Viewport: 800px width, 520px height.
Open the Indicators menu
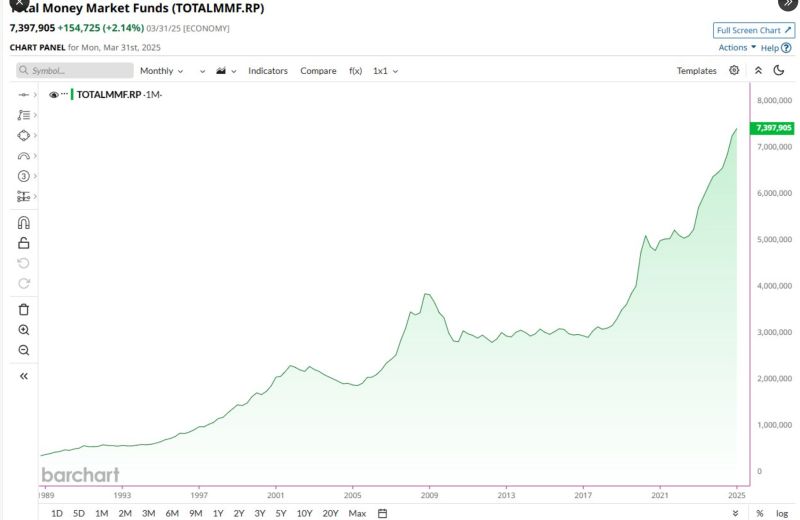(268, 71)
